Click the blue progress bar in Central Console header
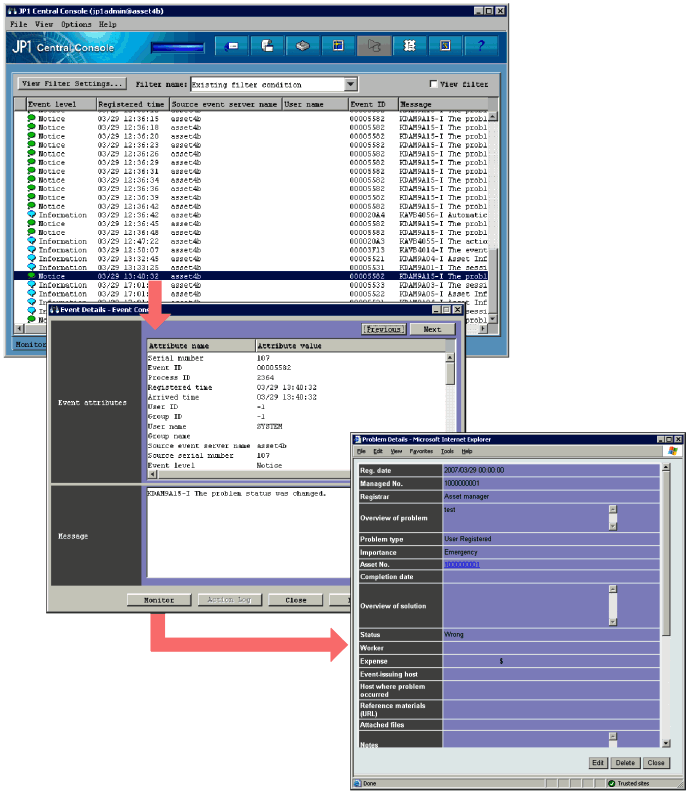The height and width of the screenshot is (793, 688). (x=178, y=48)
